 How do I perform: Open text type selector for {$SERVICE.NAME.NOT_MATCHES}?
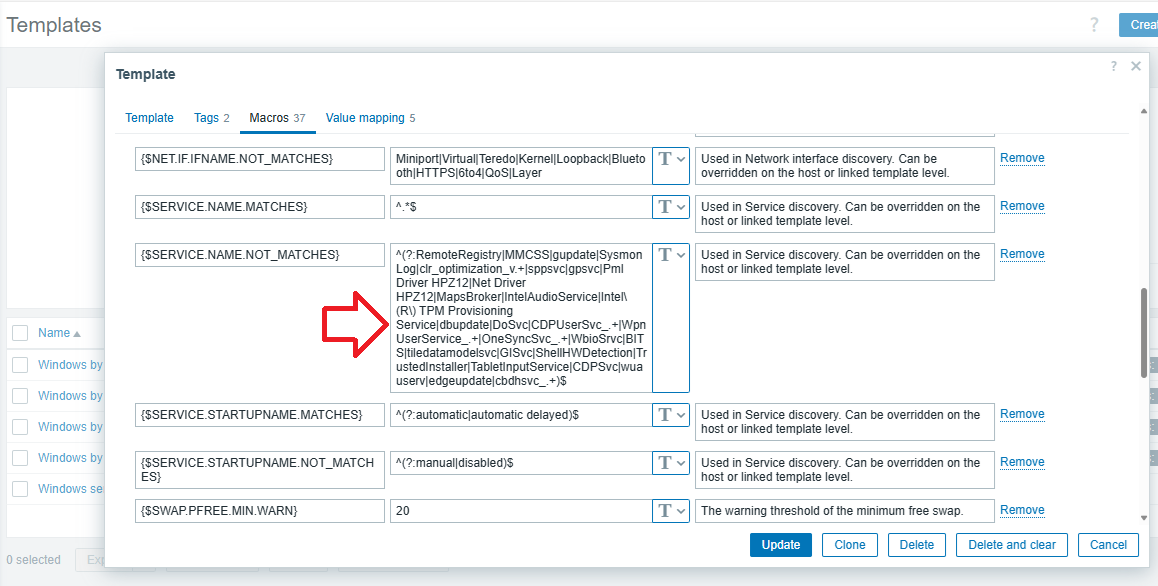[670, 255]
